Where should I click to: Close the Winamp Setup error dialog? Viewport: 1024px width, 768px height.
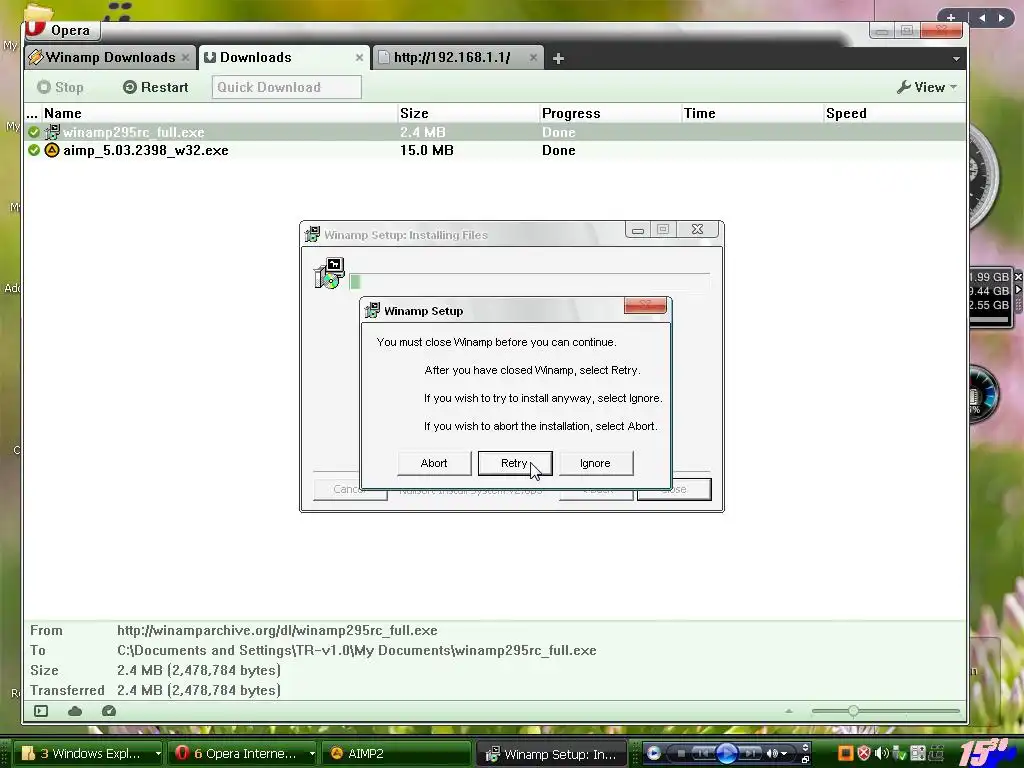point(645,305)
